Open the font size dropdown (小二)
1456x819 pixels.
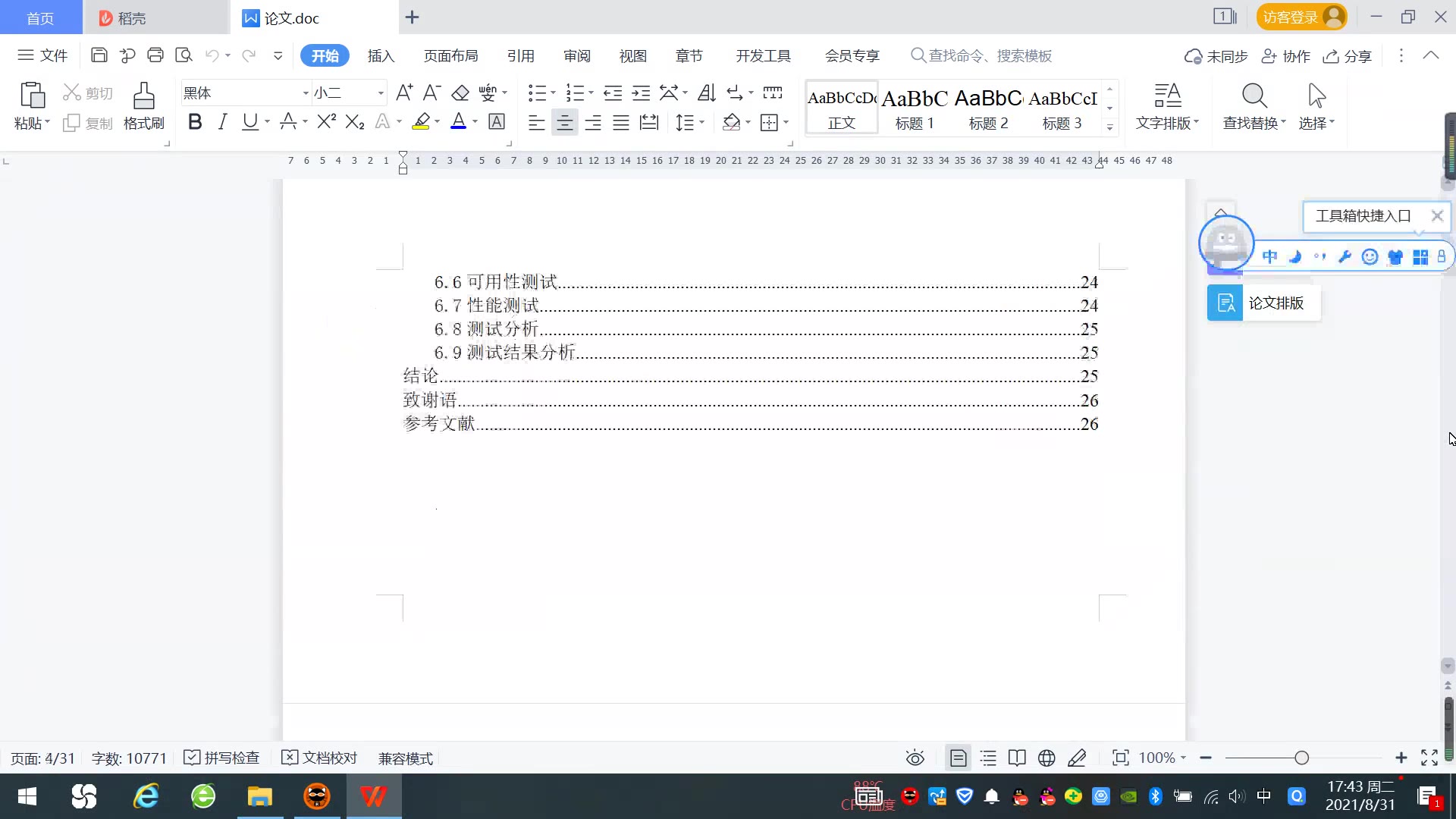[381, 93]
